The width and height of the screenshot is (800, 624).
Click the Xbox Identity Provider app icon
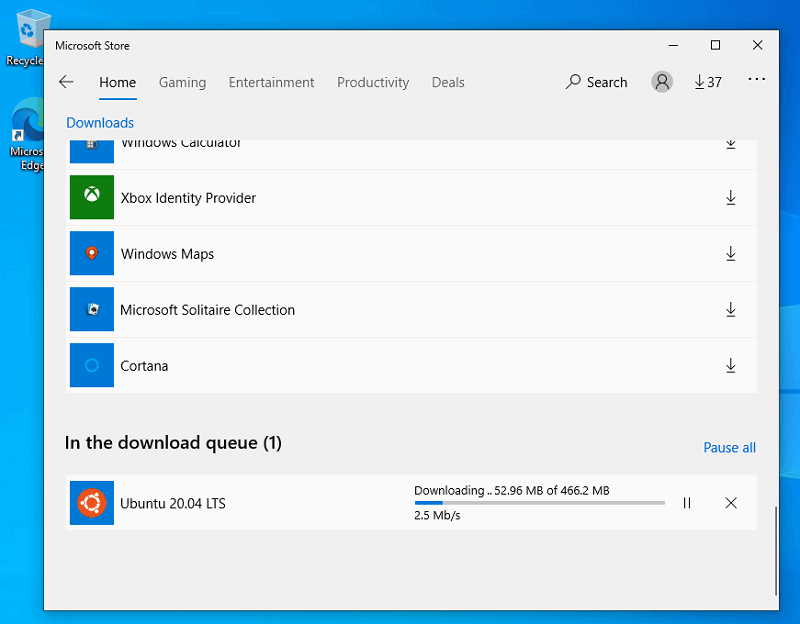pos(92,197)
